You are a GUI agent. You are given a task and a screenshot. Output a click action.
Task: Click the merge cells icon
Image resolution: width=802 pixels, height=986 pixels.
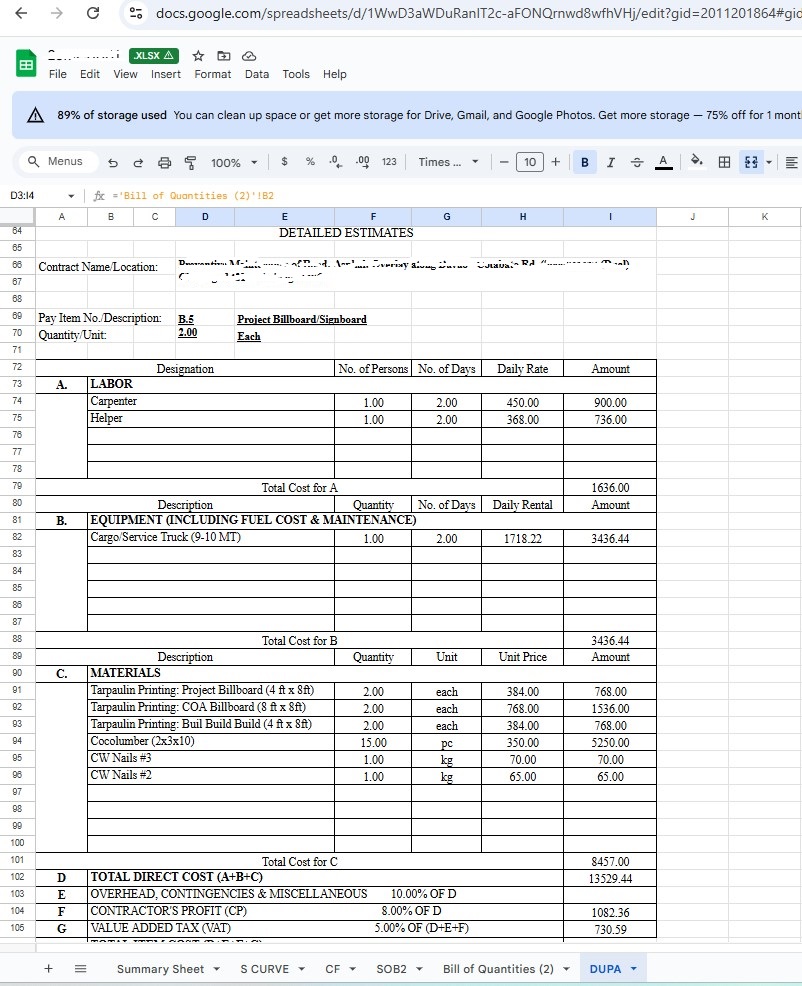pyautogui.click(x=751, y=162)
